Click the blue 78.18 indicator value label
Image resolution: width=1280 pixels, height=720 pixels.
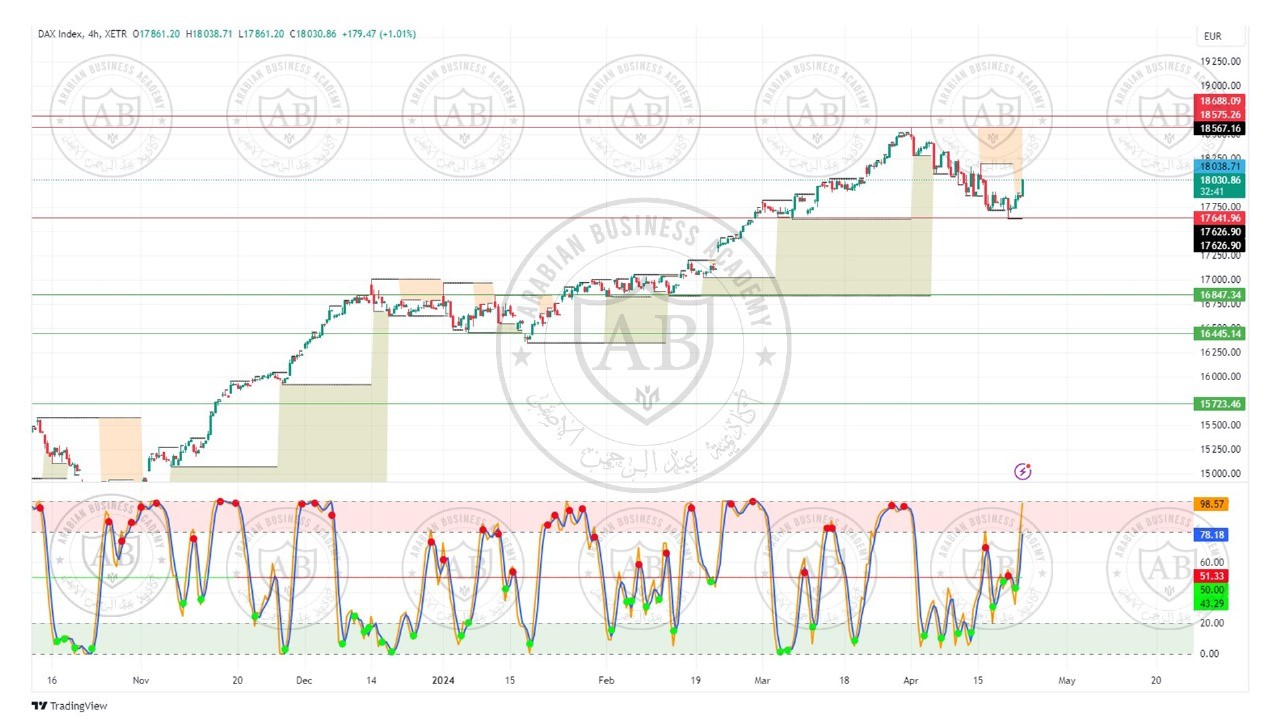click(x=1212, y=535)
